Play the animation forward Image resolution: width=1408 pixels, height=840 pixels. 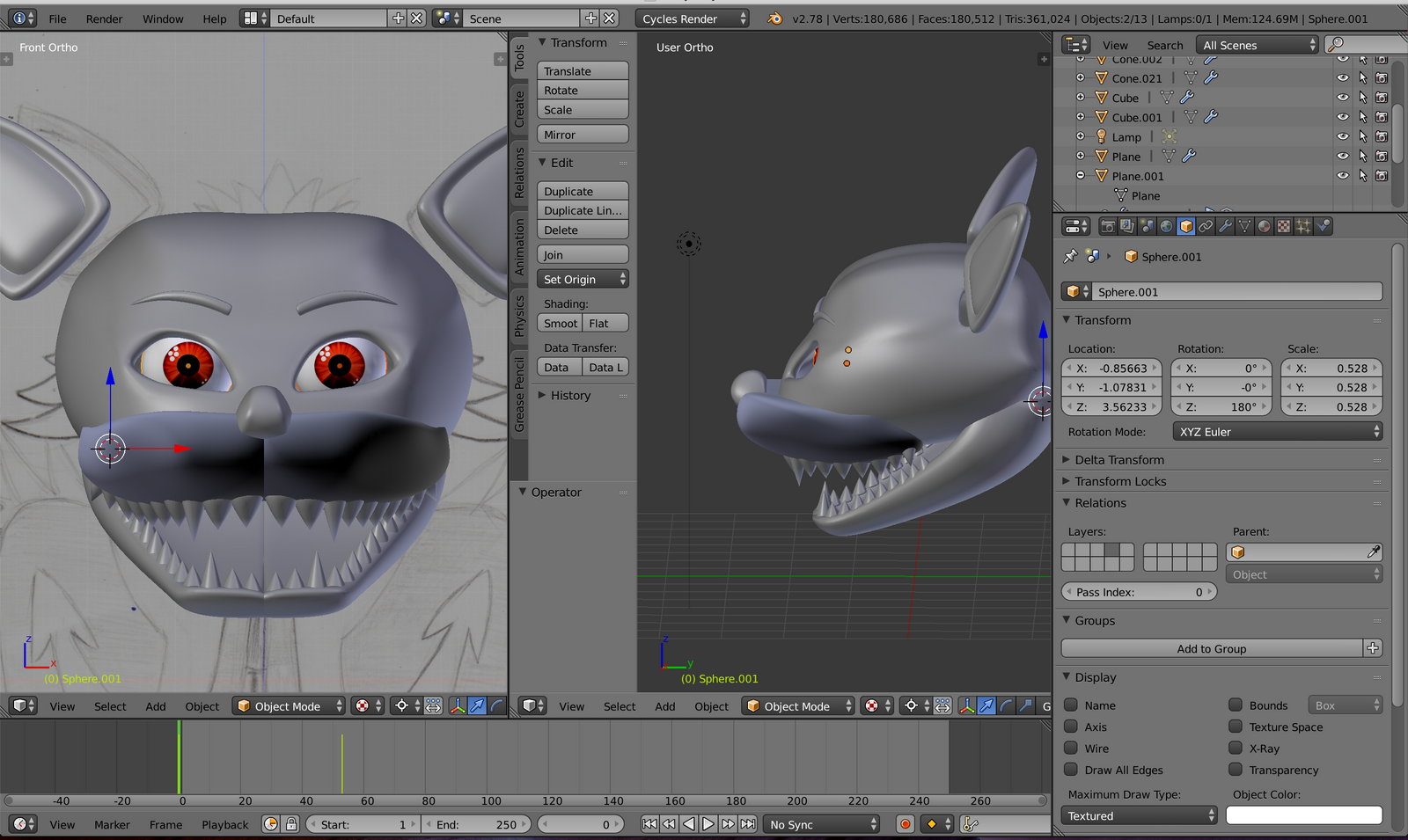[708, 824]
